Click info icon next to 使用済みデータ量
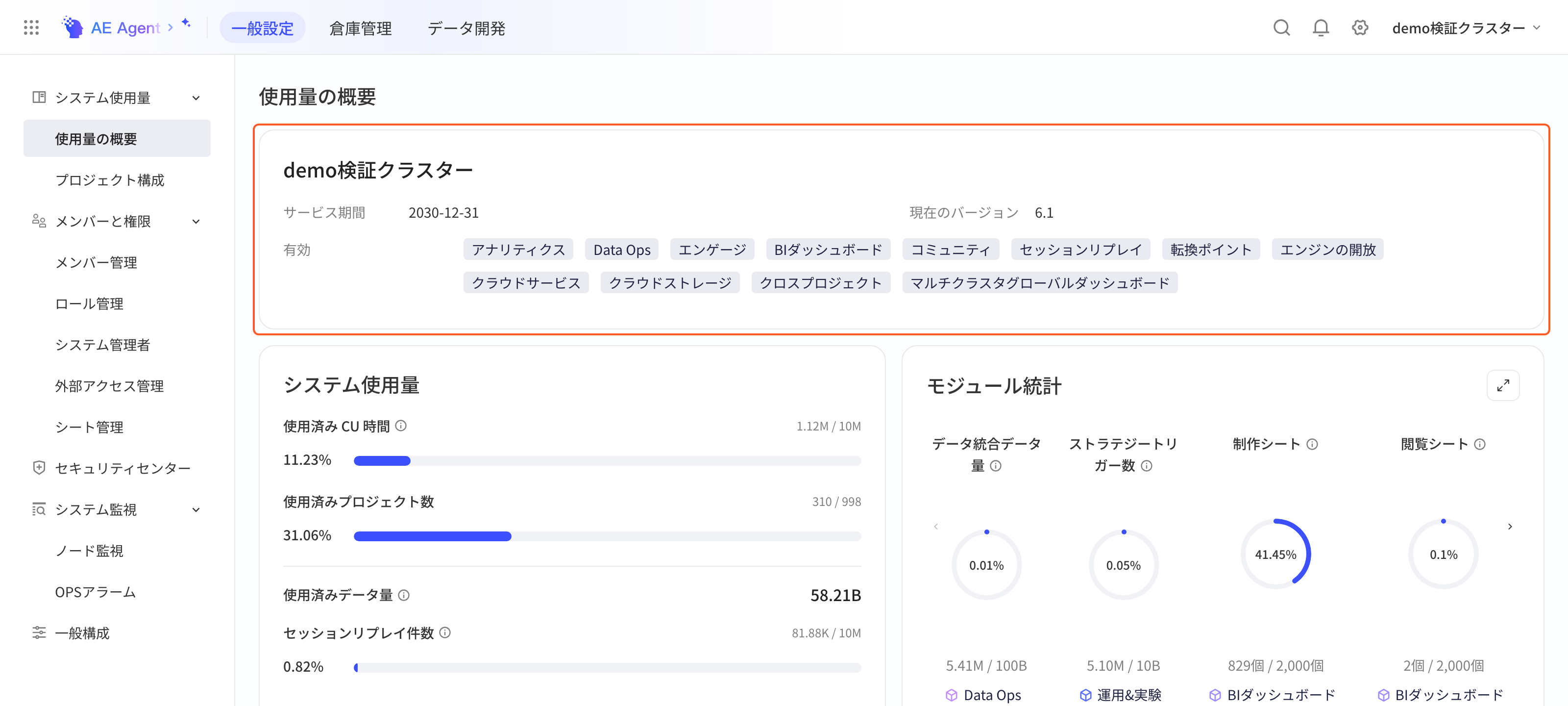1568x706 pixels. click(404, 595)
